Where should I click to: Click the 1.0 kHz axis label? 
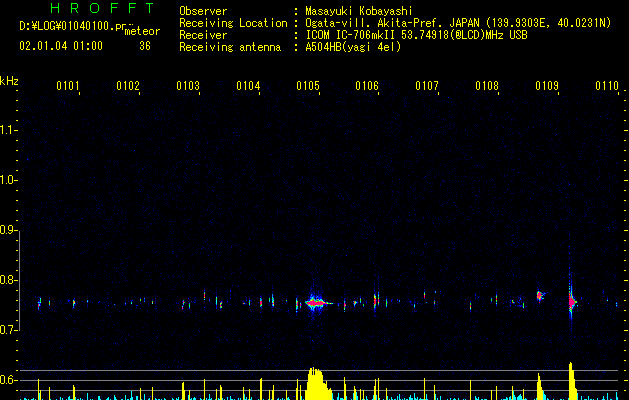point(8,180)
